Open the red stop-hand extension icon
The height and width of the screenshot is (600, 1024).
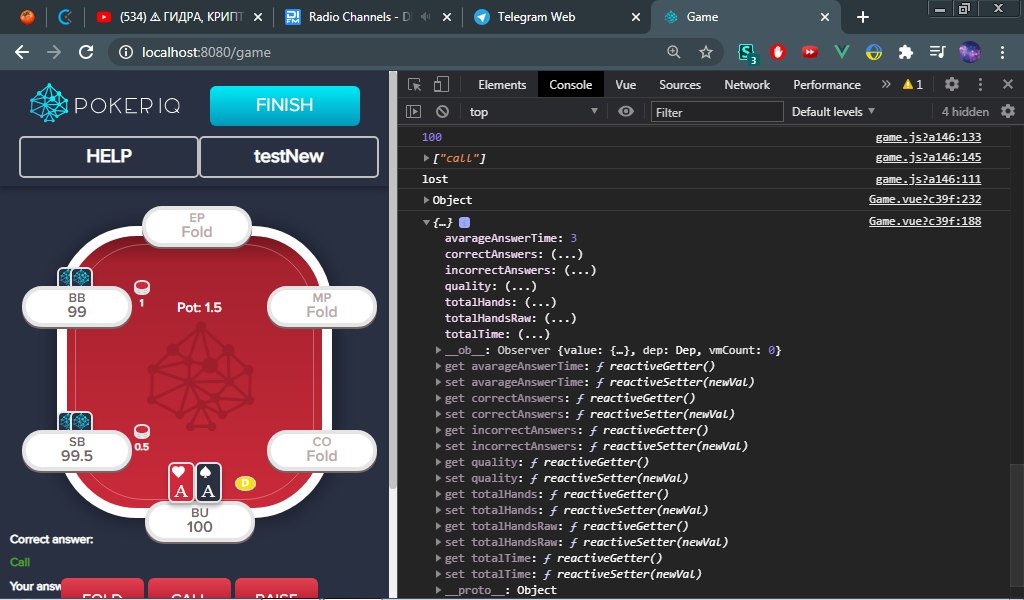click(x=777, y=52)
